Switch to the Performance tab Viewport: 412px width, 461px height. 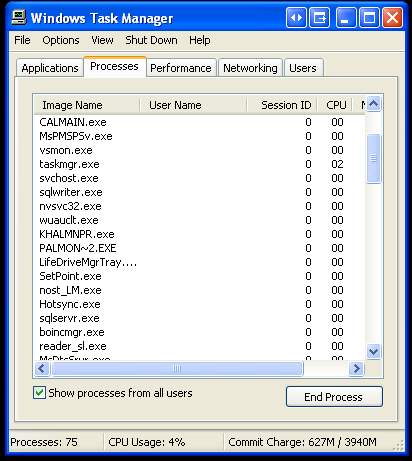(x=181, y=68)
